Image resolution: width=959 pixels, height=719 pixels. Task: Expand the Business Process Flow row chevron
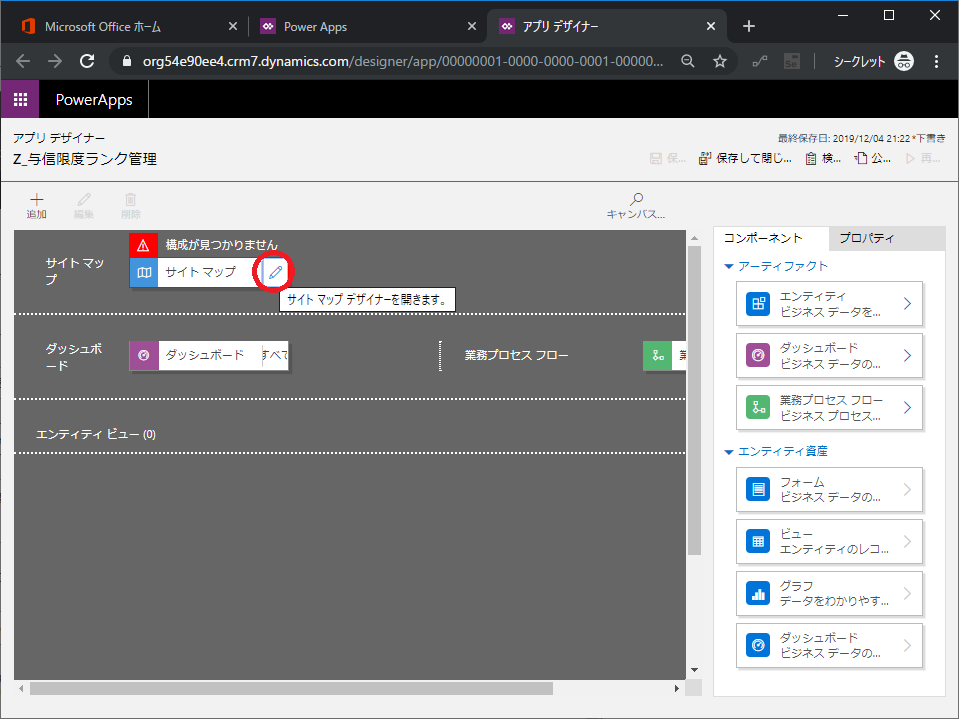908,408
